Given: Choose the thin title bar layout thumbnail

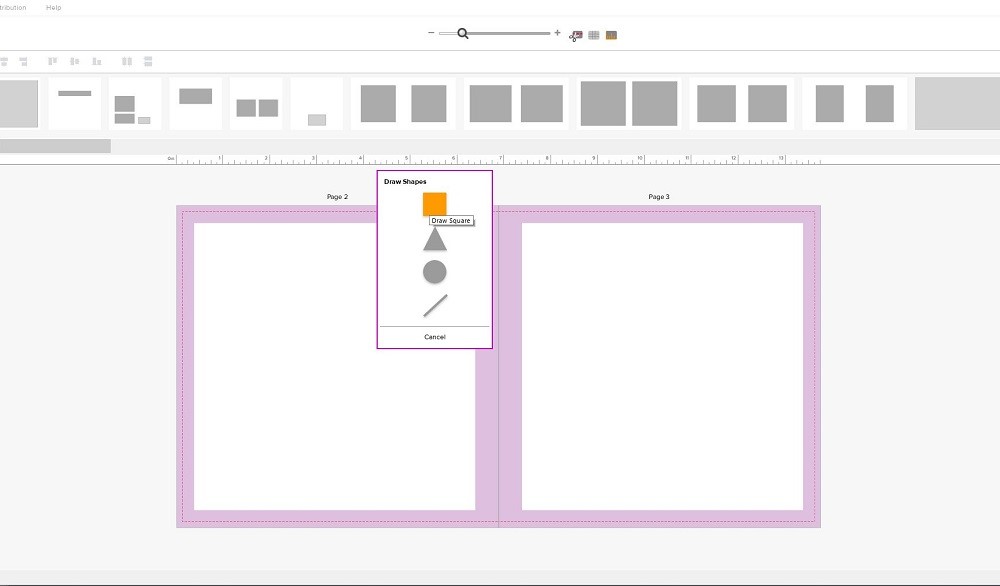Looking at the screenshot, I should point(75,103).
